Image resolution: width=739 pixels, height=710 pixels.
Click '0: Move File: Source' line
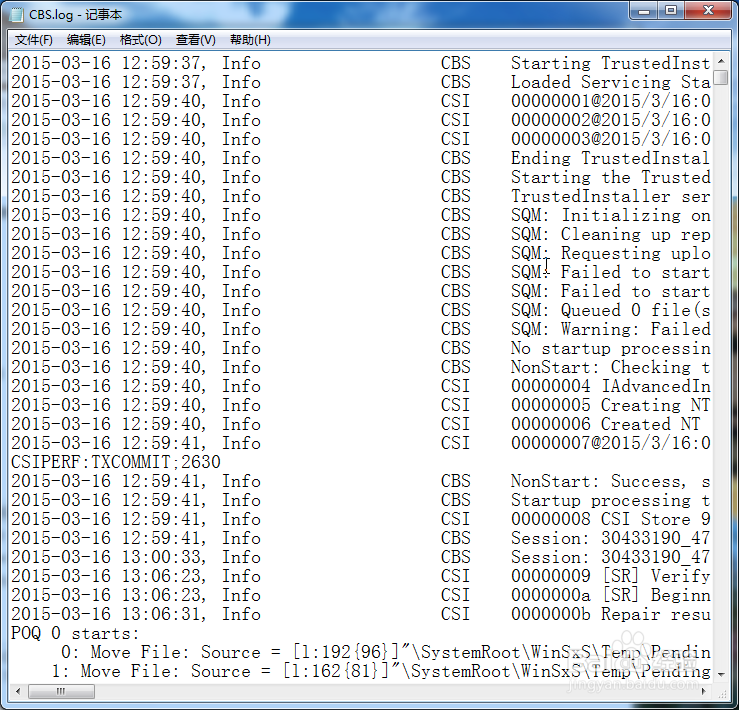pos(386,652)
